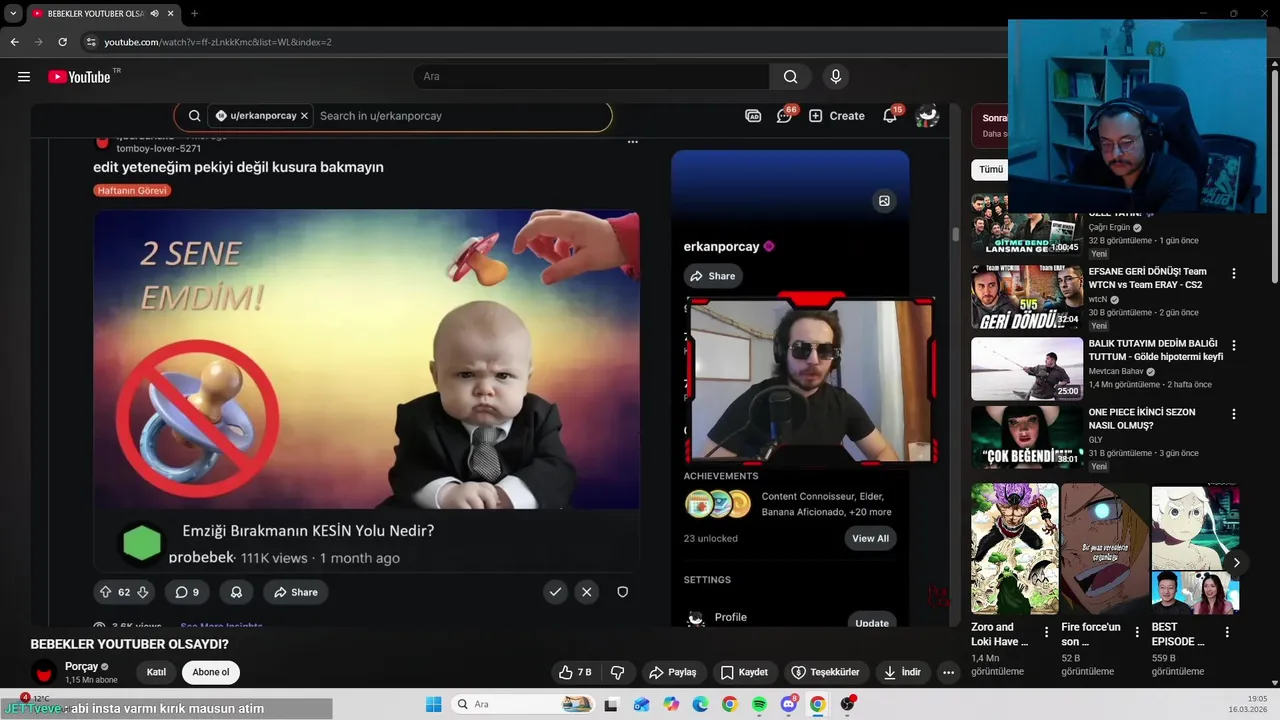Click View All achievements button

870,538
